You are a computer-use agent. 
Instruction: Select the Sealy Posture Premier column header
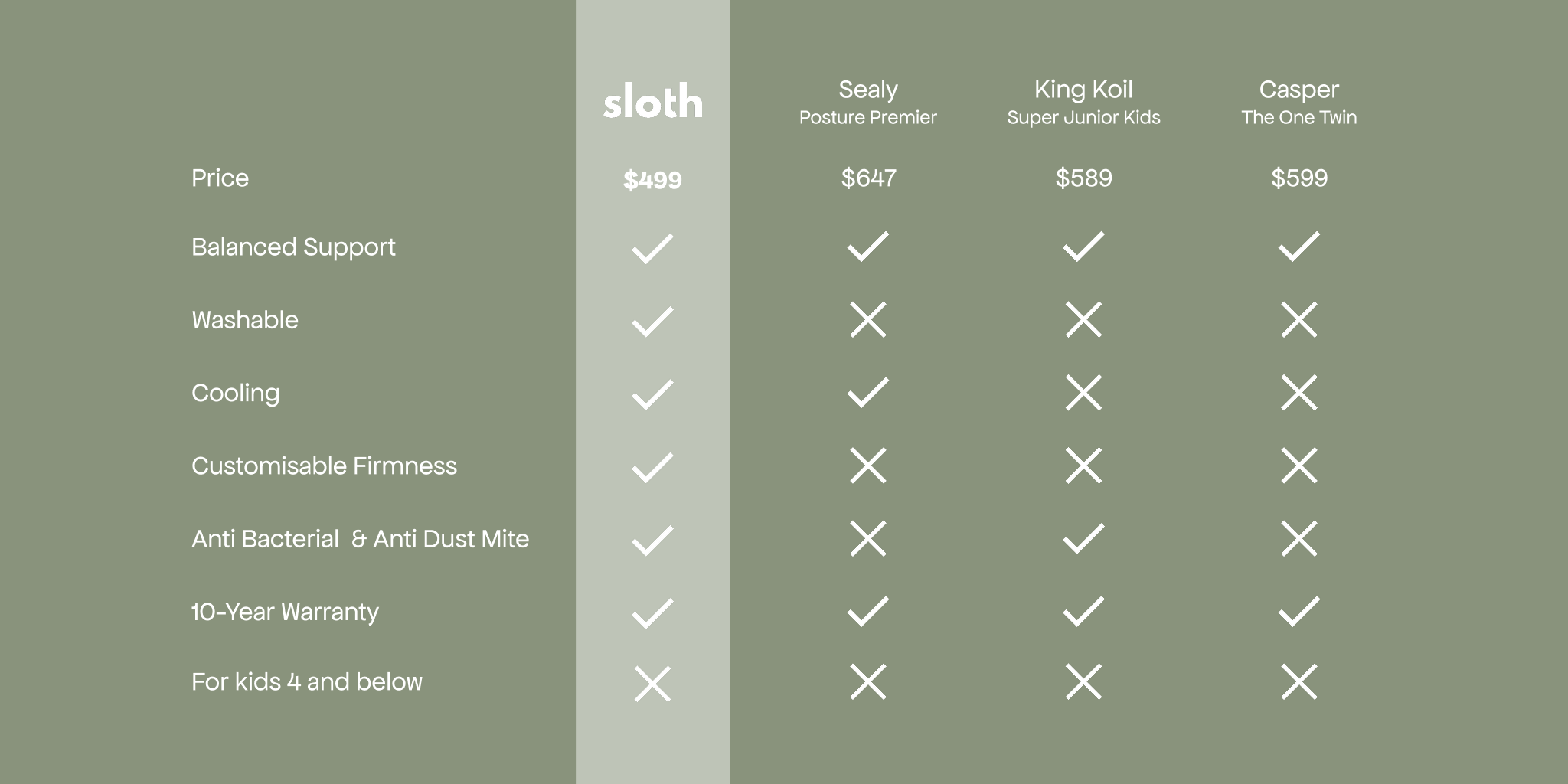tap(867, 102)
